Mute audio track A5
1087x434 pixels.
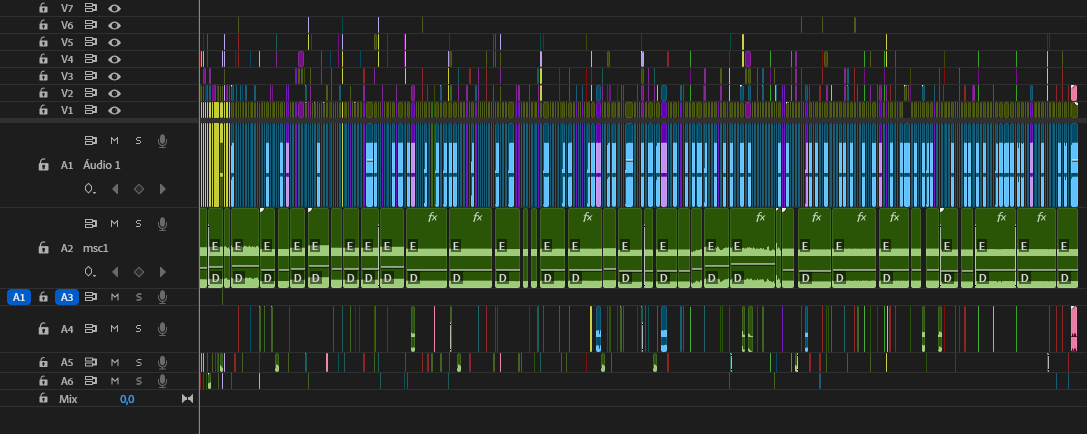[114, 362]
